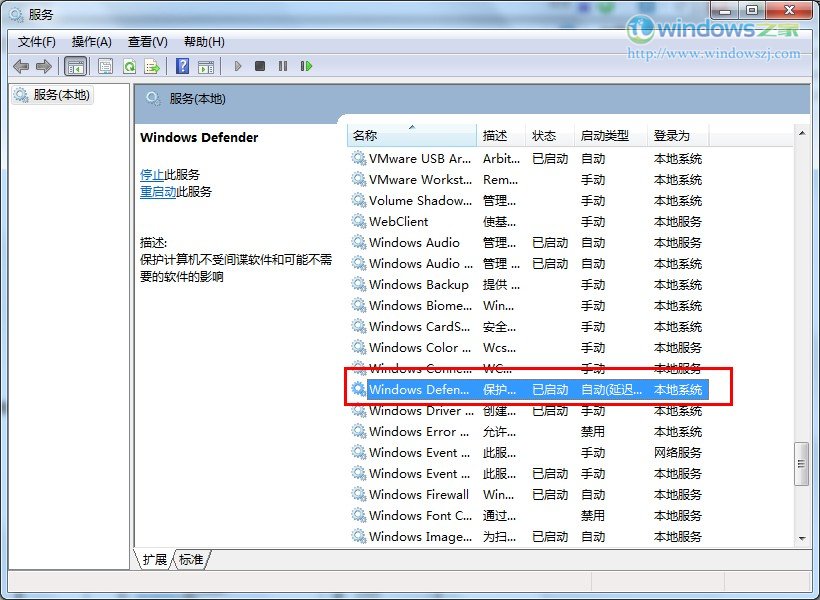
Task: Click the 重启动 link to restart service
Action: point(158,192)
